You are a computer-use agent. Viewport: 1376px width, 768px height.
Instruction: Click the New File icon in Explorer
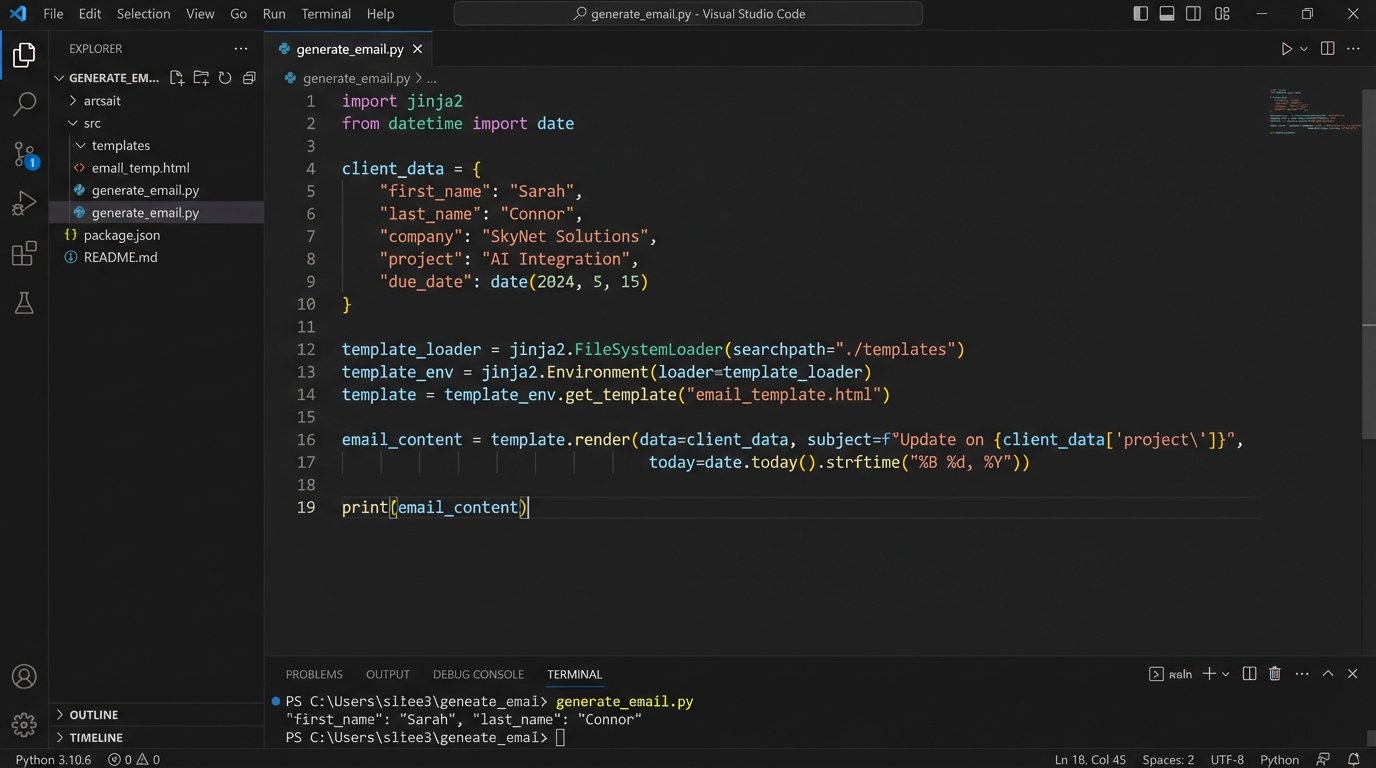[x=177, y=78]
